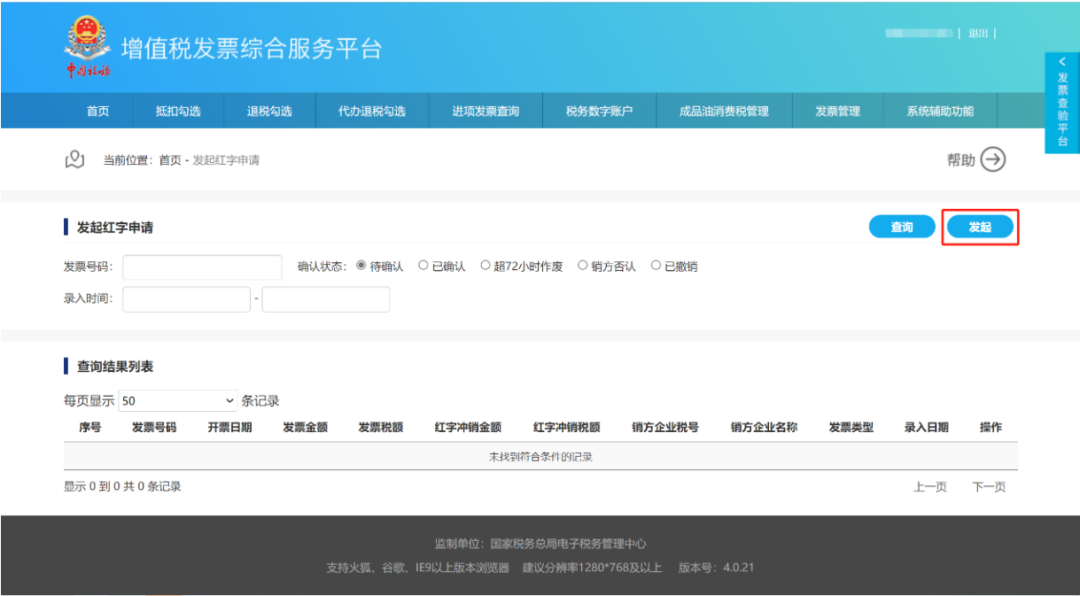Click the location map pin icon
This screenshot has height=596, width=1080.
[x=74, y=160]
